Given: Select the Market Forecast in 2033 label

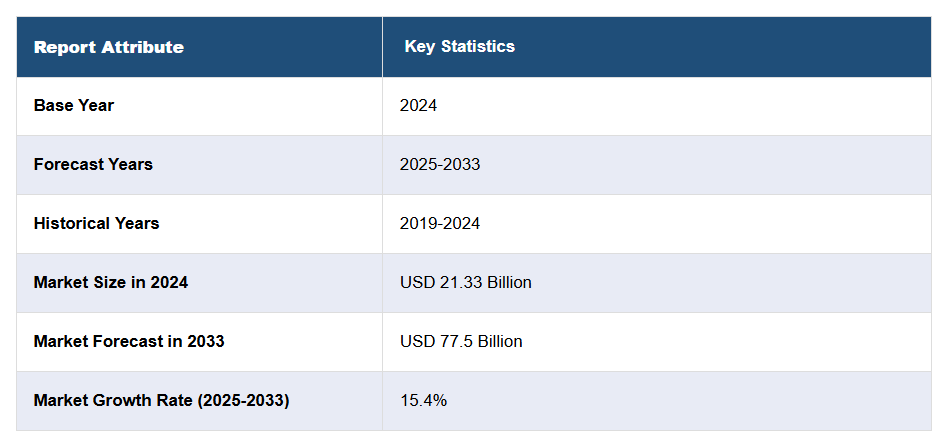Looking at the screenshot, I should 129,341.
